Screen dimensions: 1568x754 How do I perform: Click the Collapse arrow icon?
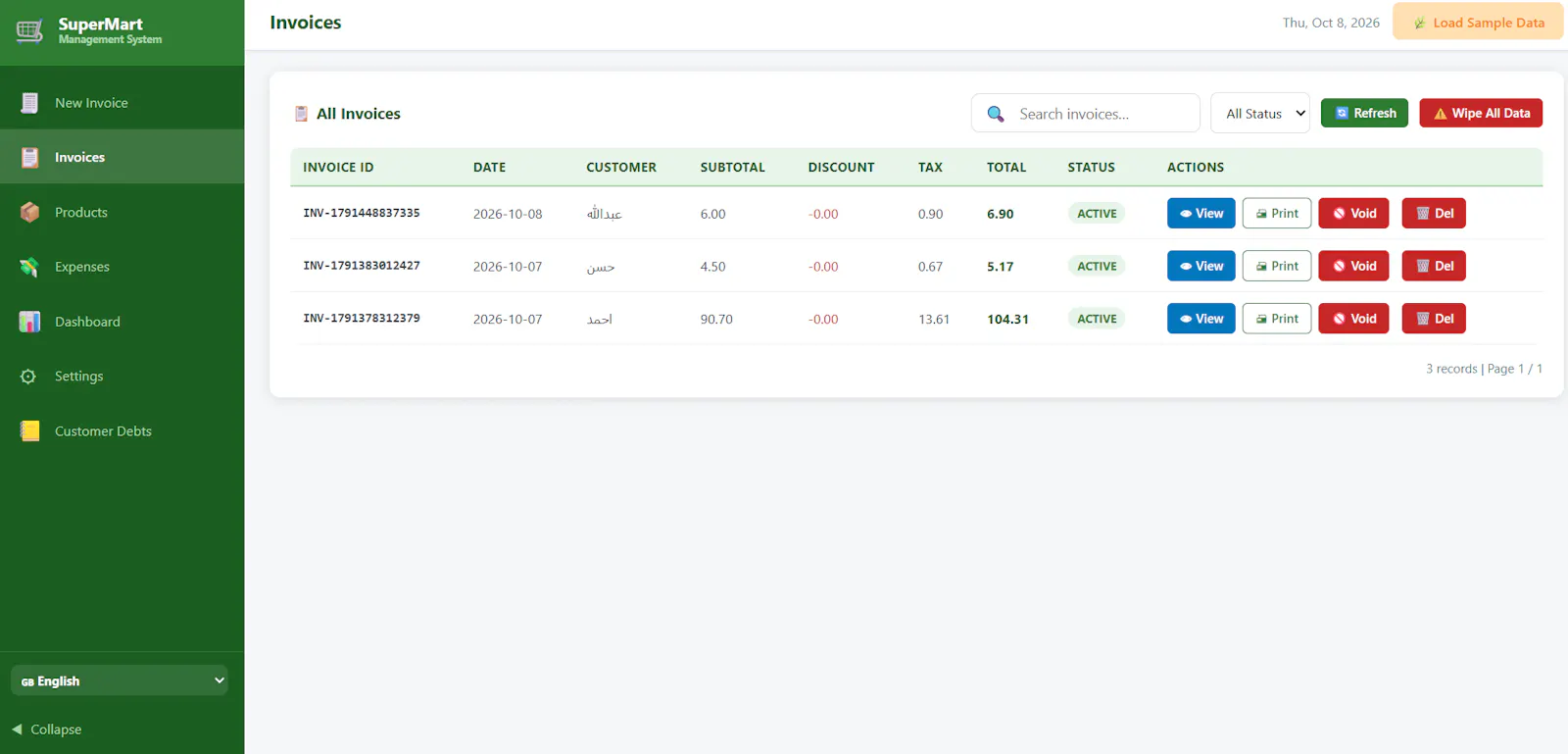pos(17,729)
